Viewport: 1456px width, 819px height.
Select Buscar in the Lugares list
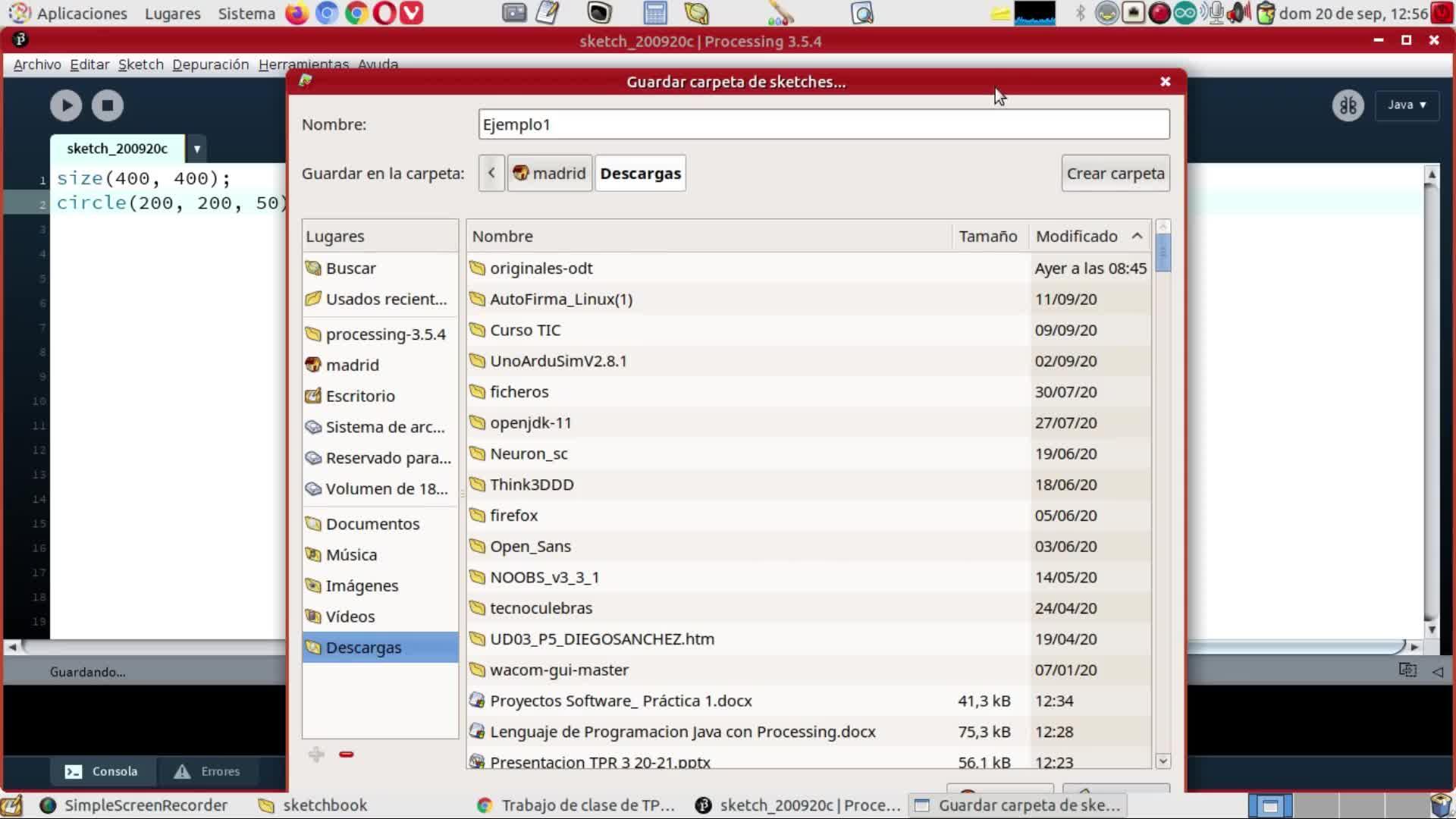point(350,268)
